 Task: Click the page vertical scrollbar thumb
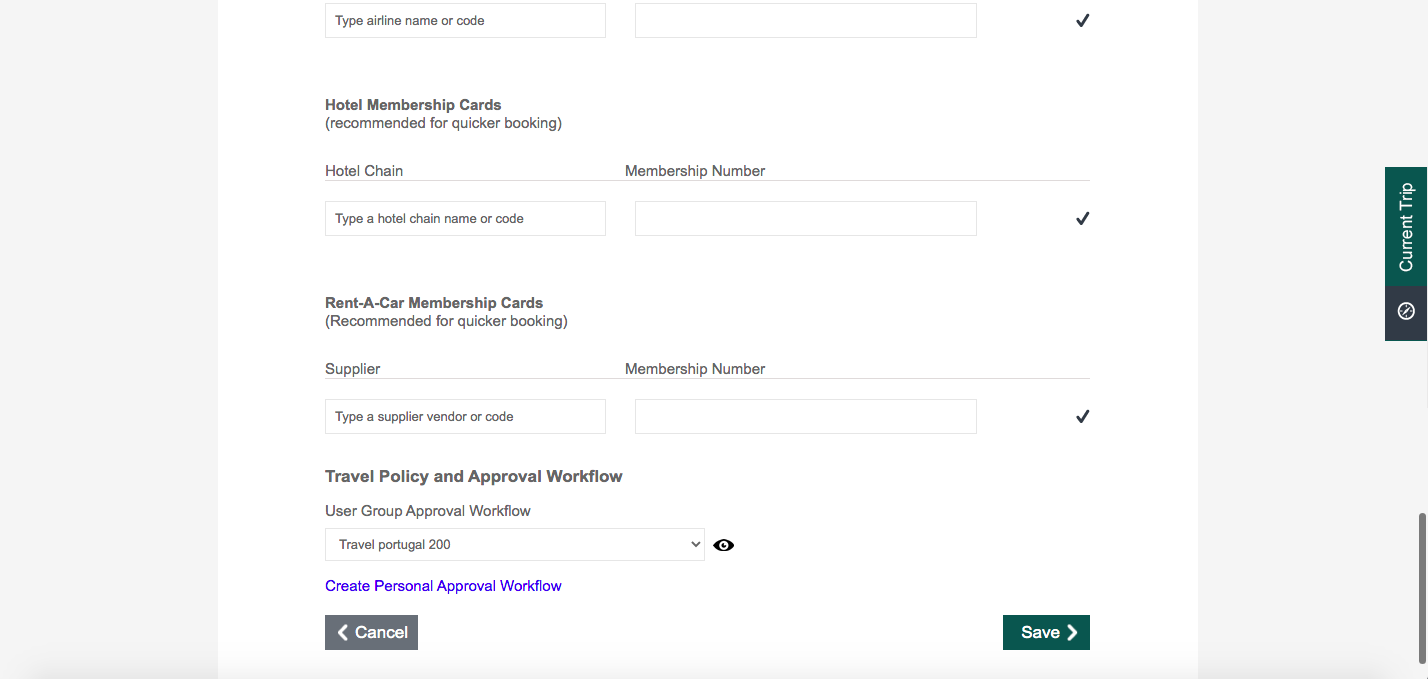click(1422, 590)
